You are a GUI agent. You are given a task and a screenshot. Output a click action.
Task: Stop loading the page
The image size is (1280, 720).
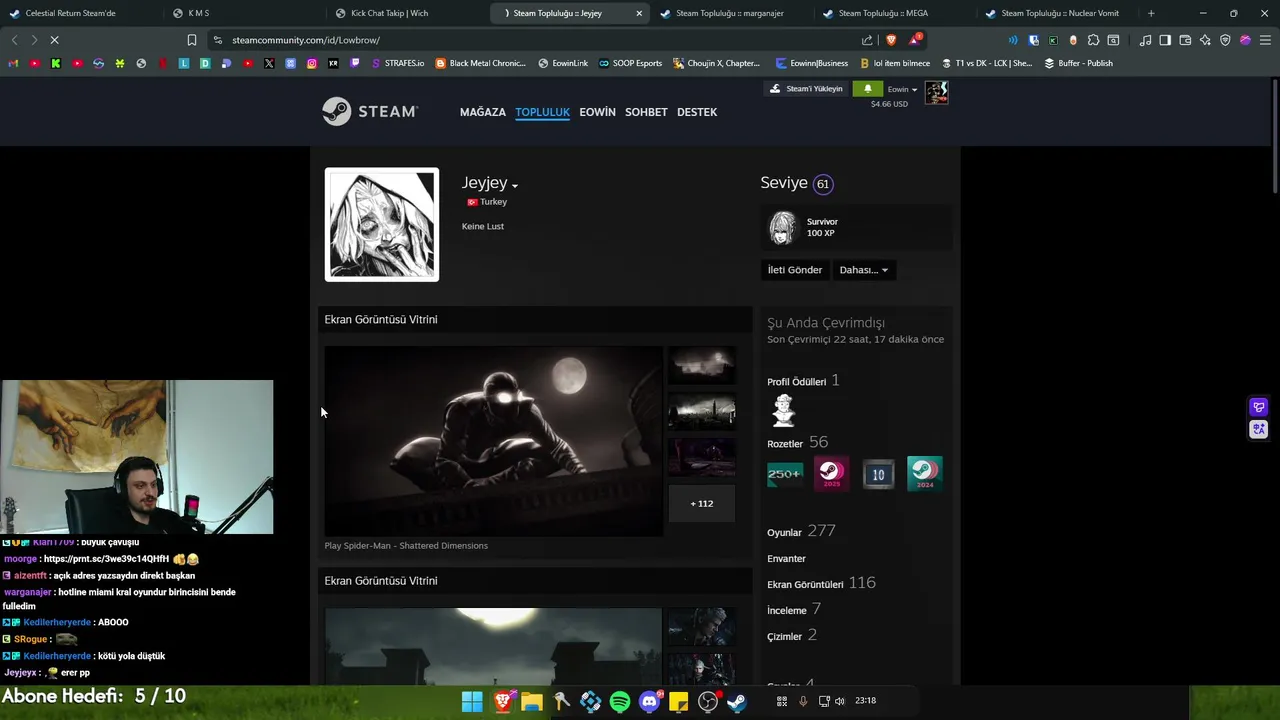click(x=54, y=40)
